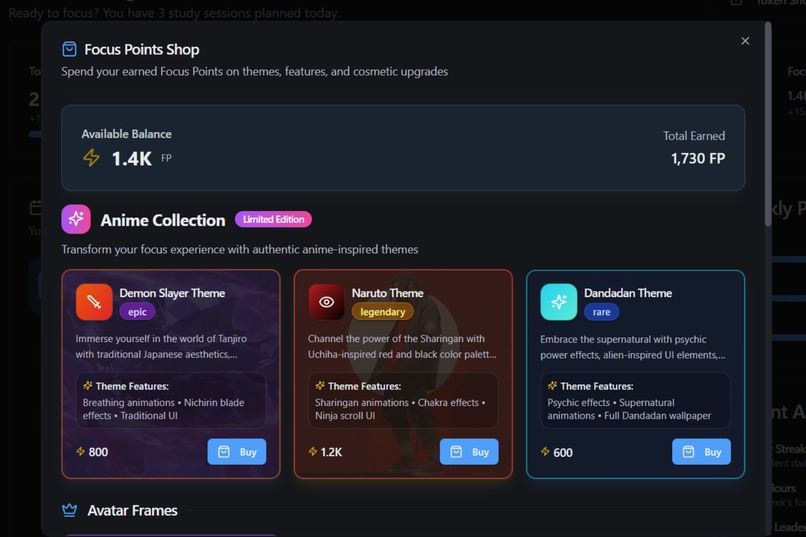This screenshot has height=537, width=806.
Task: Click the Dandadan Theme title
Action: [628, 293]
